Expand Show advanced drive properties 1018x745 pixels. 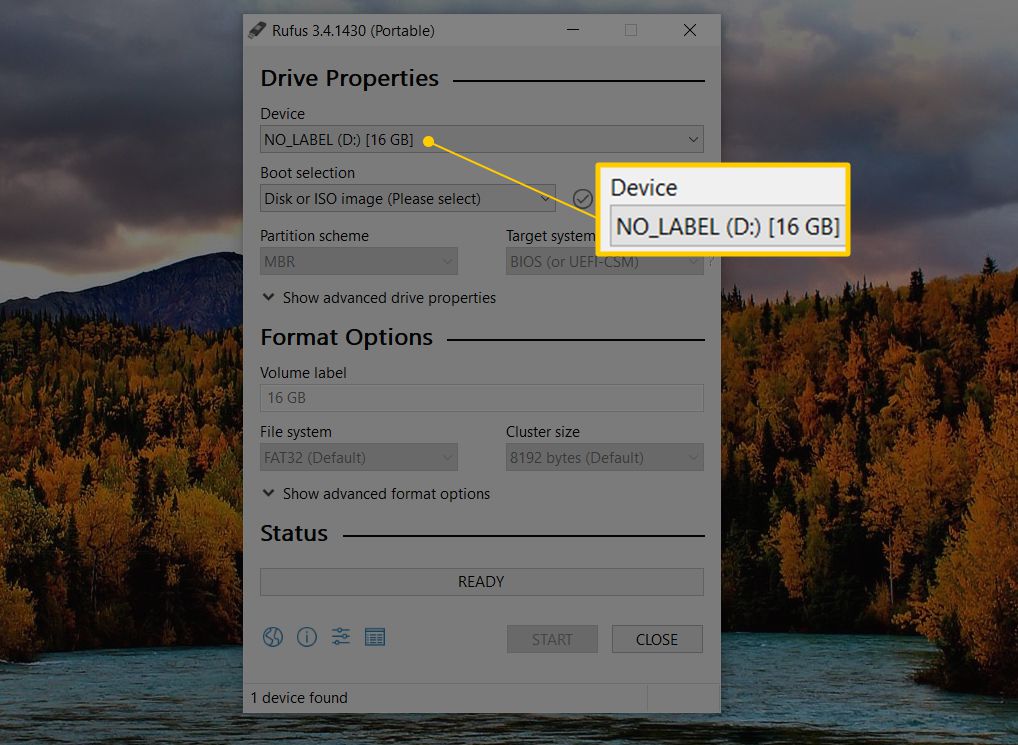pyautogui.click(x=379, y=298)
